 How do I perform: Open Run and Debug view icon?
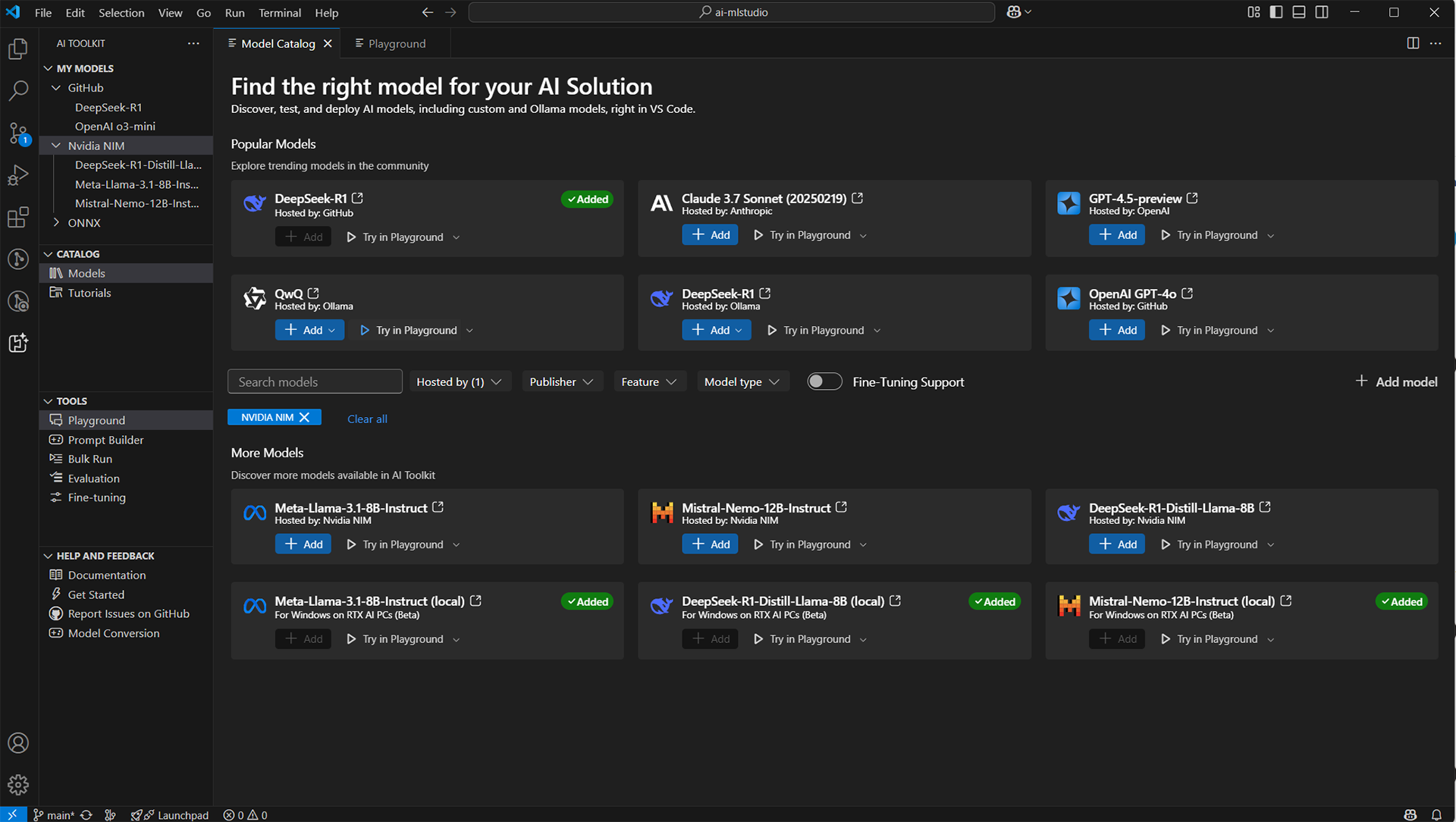18,175
